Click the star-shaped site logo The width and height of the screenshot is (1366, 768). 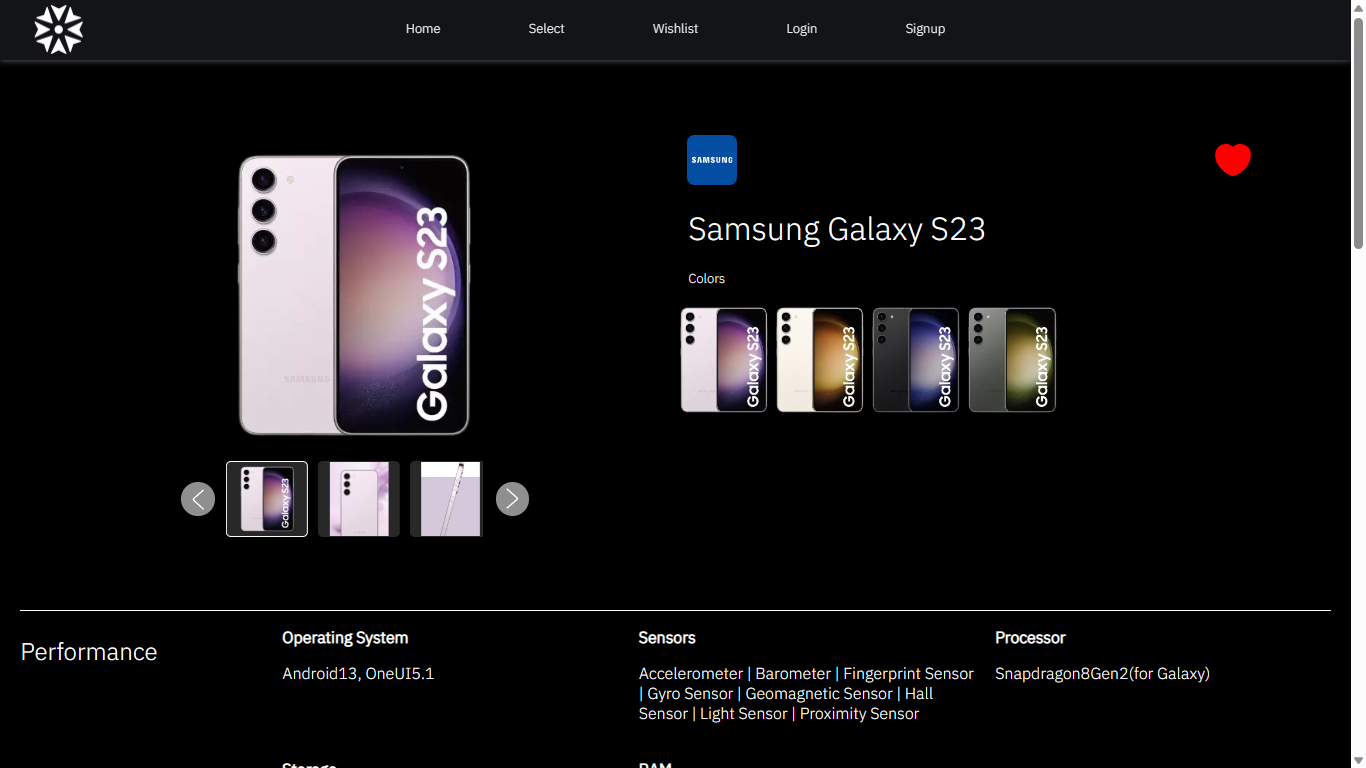[58, 29]
